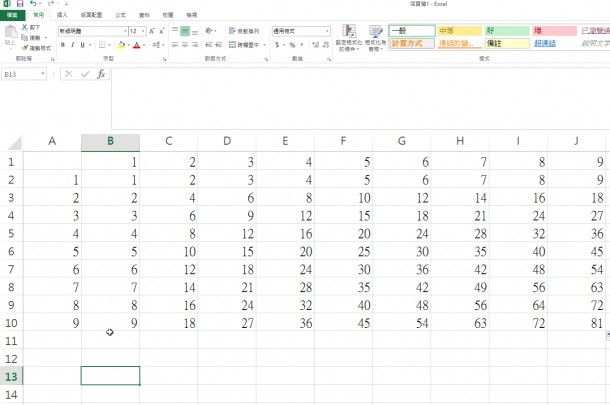
Task: Switch to the Data ribbon tab
Action: pyautogui.click(x=144, y=15)
